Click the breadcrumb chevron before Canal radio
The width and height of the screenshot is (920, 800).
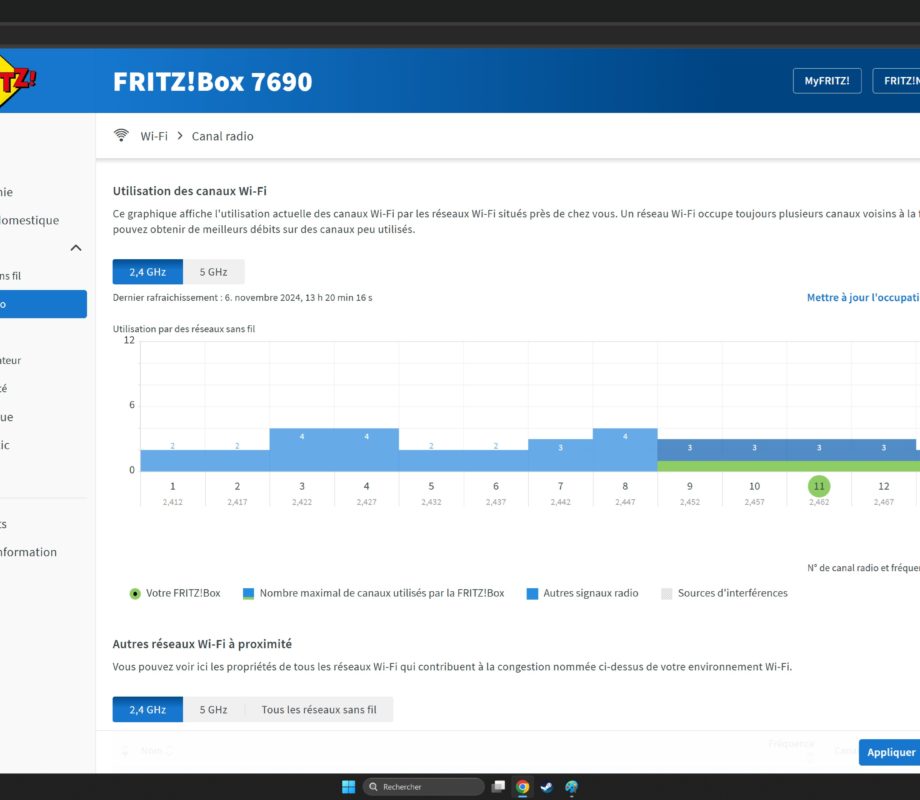[180, 136]
